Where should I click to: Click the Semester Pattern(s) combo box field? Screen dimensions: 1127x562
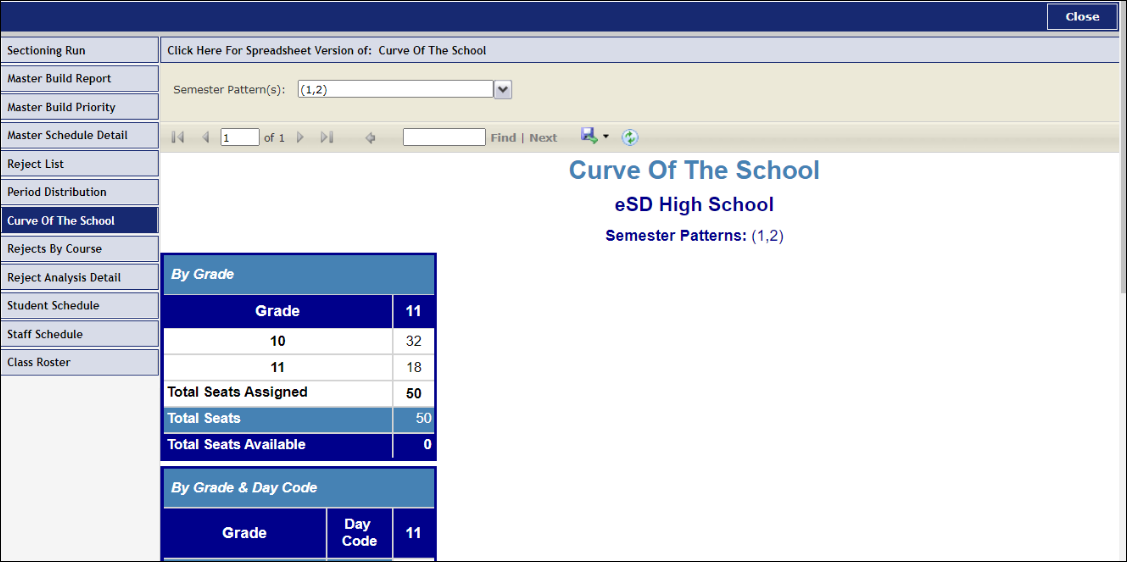pyautogui.click(x=396, y=89)
